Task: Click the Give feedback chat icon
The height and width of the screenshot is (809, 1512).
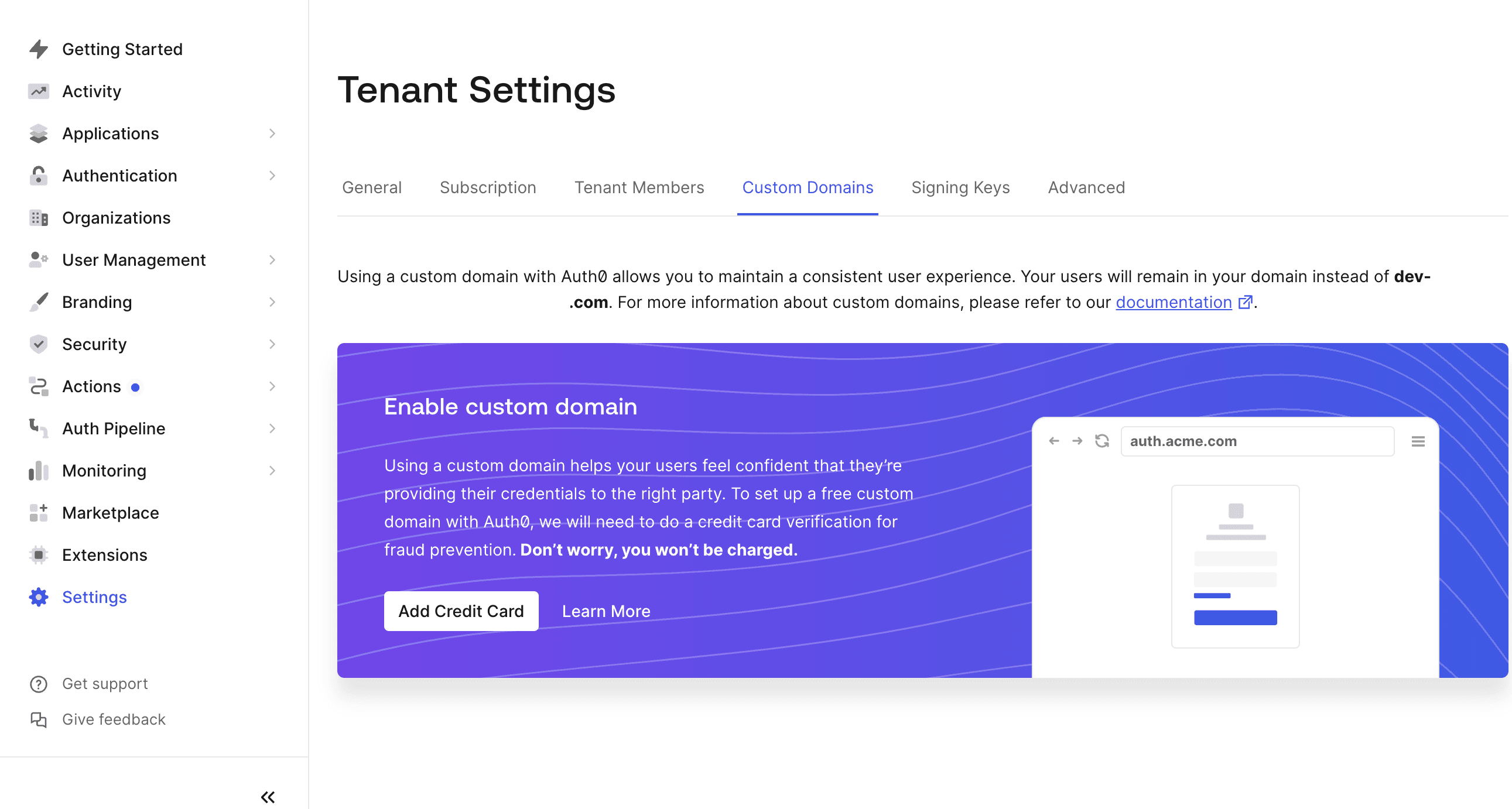Action: click(x=39, y=719)
